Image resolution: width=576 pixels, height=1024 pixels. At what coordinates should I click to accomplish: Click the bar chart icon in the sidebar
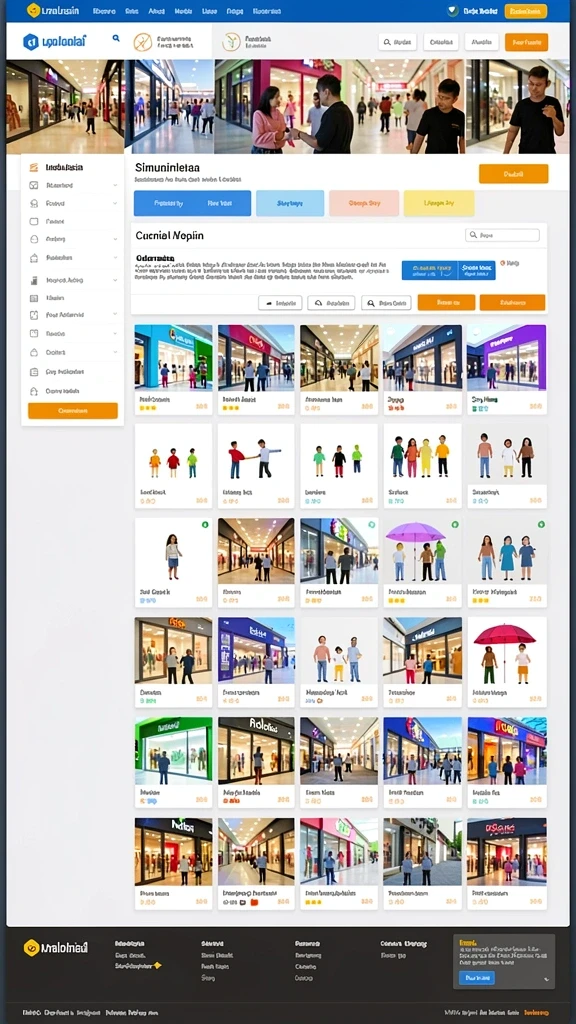click(34, 280)
